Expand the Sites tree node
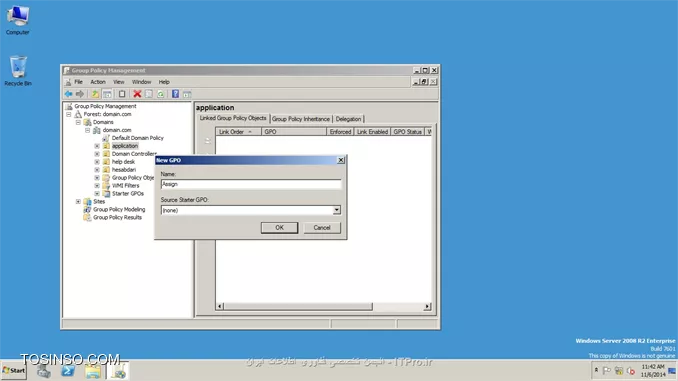Screen dimensions: 678x381 pos(78,202)
